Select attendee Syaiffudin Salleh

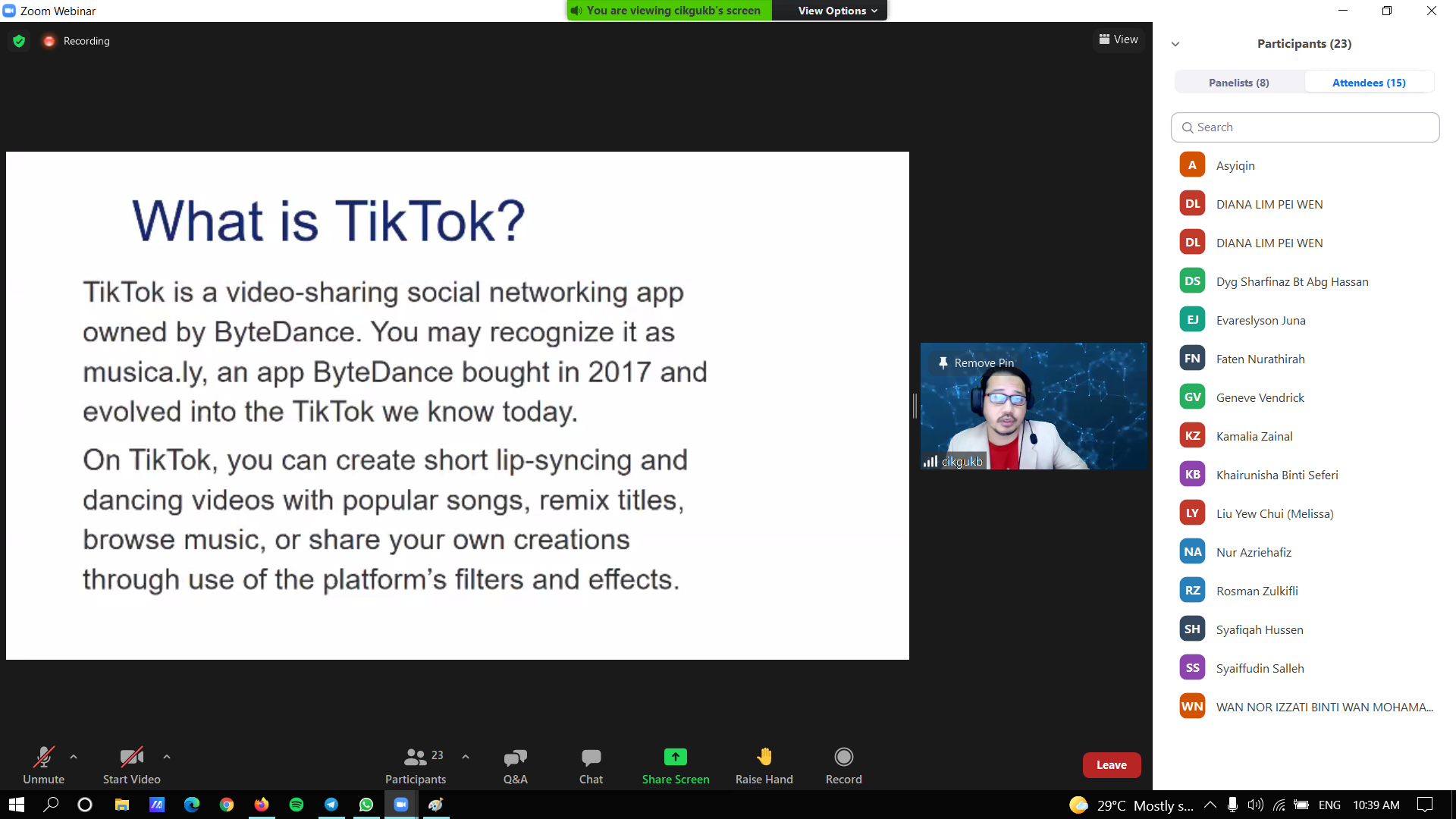coord(1304,668)
